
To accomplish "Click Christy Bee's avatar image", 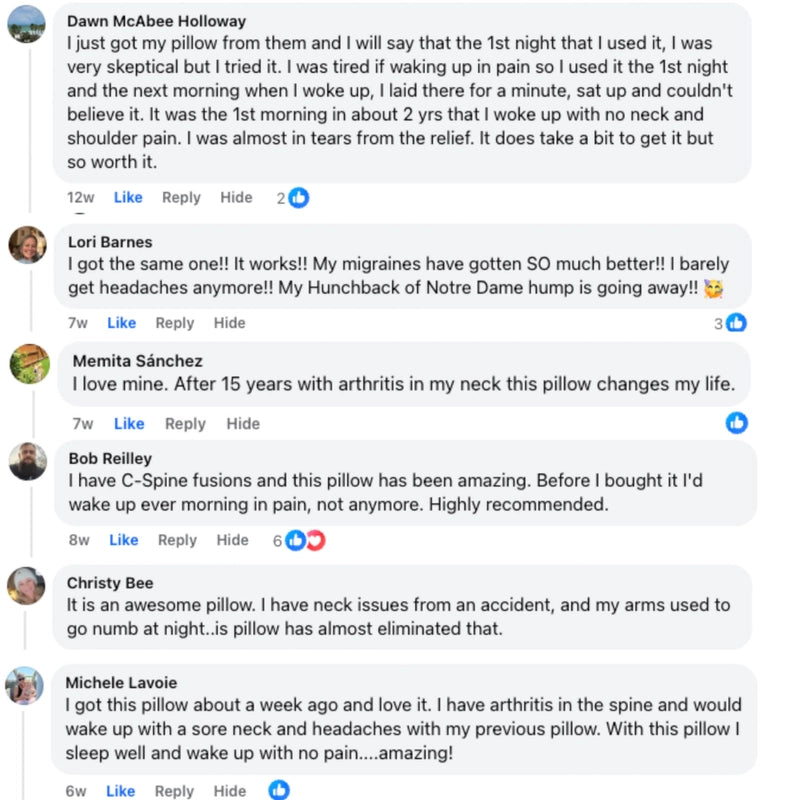I will (x=27, y=585).
